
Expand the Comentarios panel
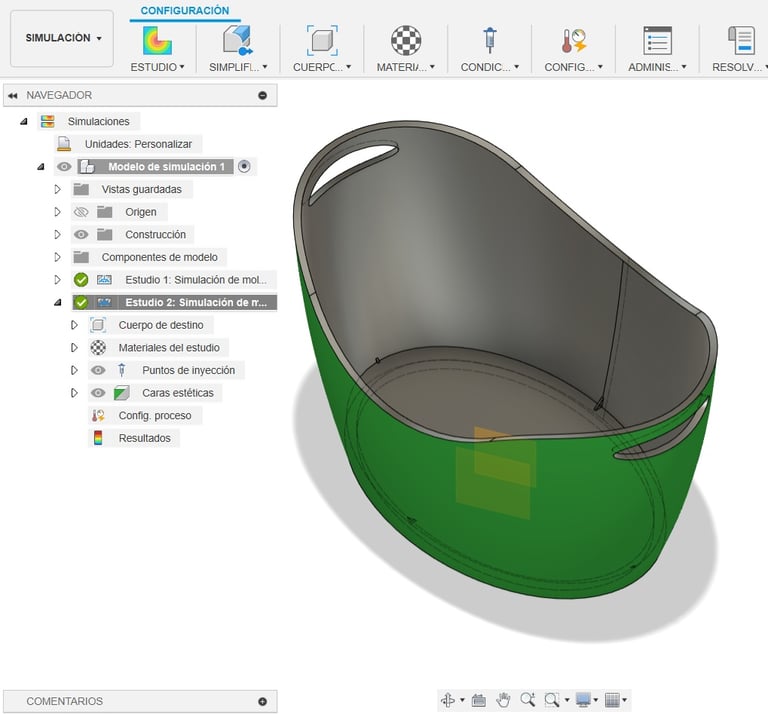[x=262, y=702]
